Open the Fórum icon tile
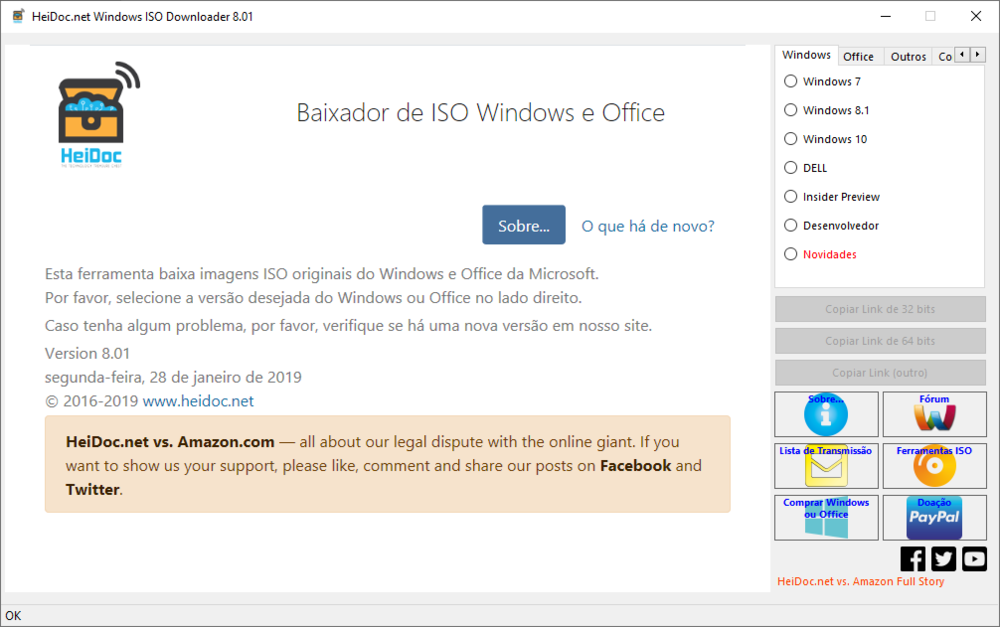Image resolution: width=1000 pixels, height=627 pixels. point(934,414)
